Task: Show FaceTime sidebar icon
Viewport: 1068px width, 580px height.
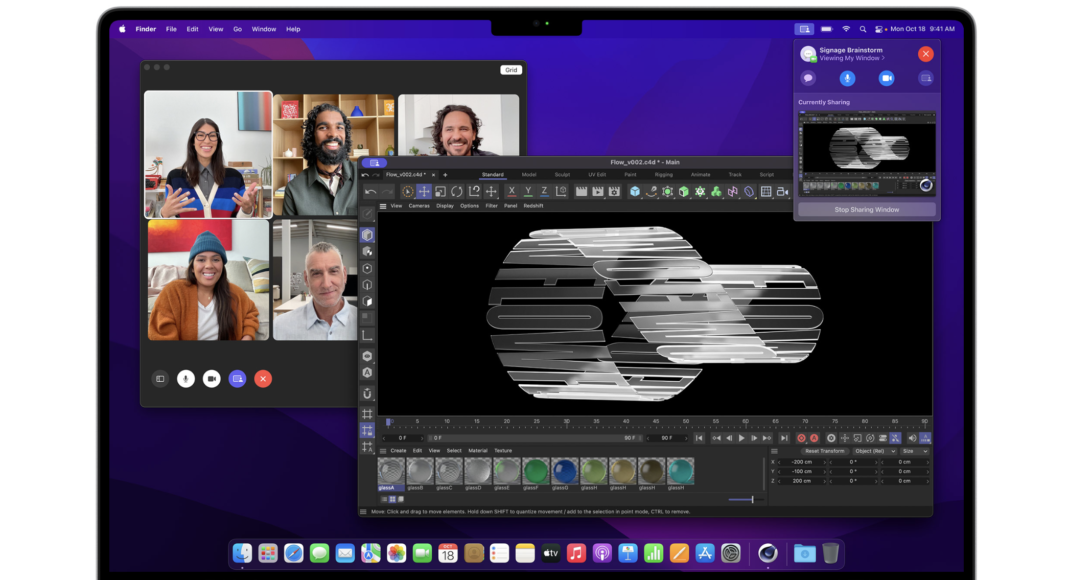Action: point(160,378)
